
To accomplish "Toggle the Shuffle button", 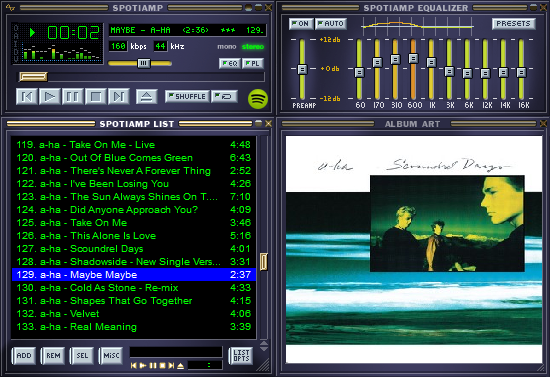I will pyautogui.click(x=187, y=96).
